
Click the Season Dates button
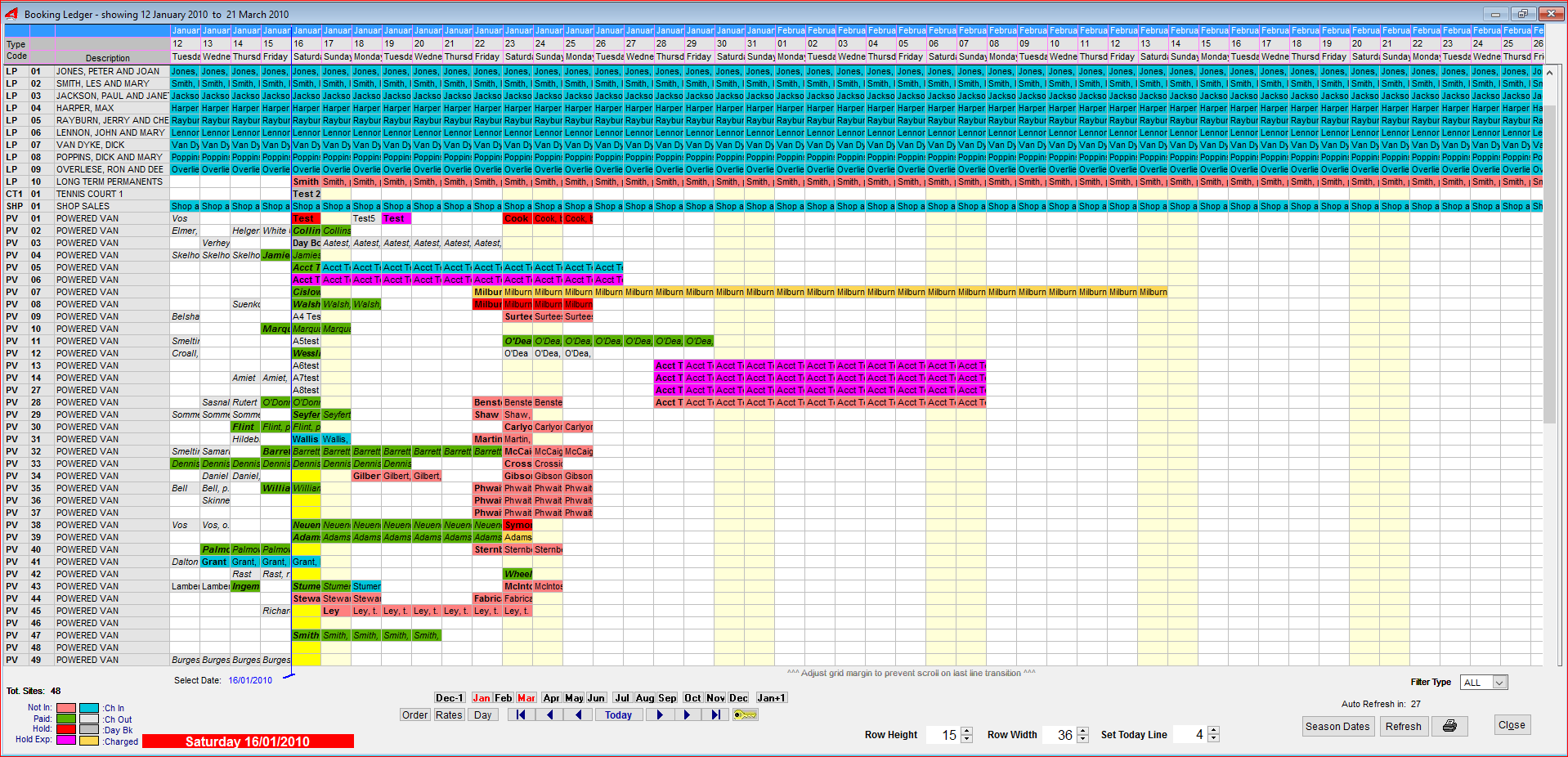[x=1337, y=726]
